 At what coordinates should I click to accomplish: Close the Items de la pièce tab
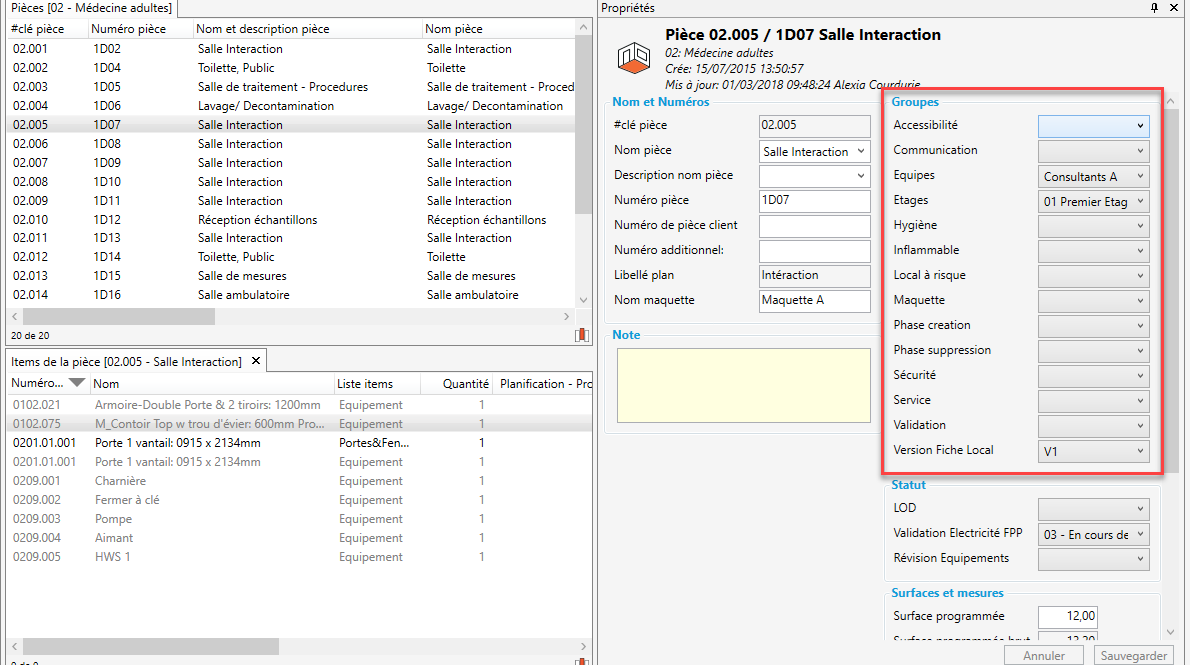point(255,361)
